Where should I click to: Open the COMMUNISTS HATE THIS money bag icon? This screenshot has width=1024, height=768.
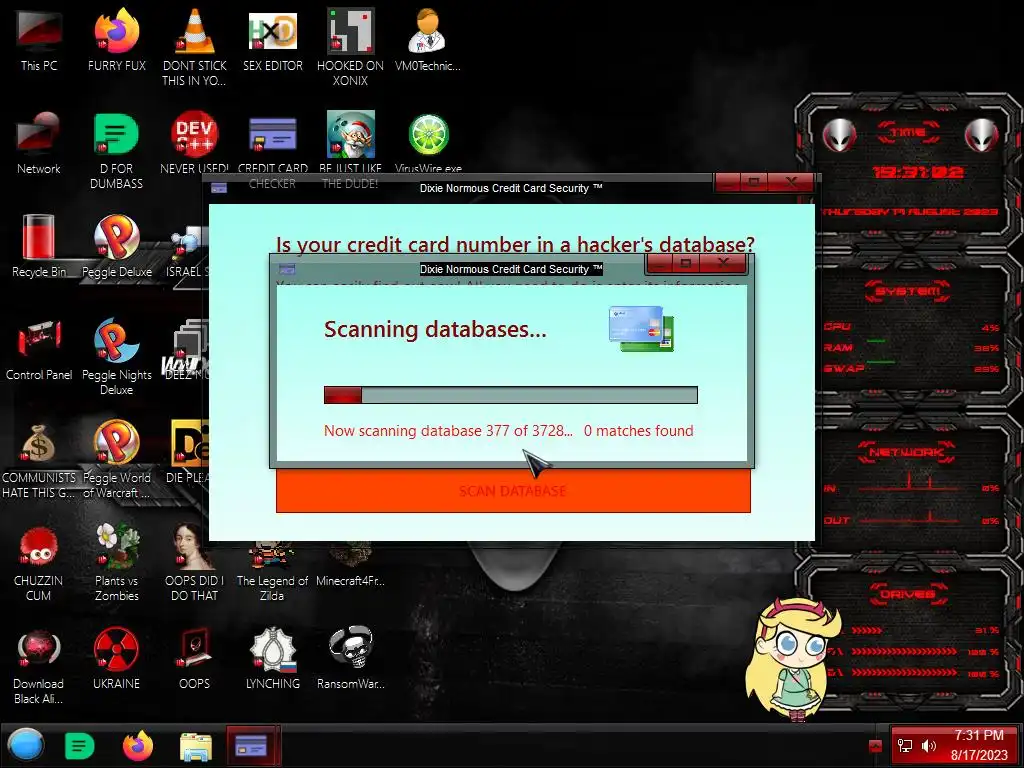click(x=39, y=460)
